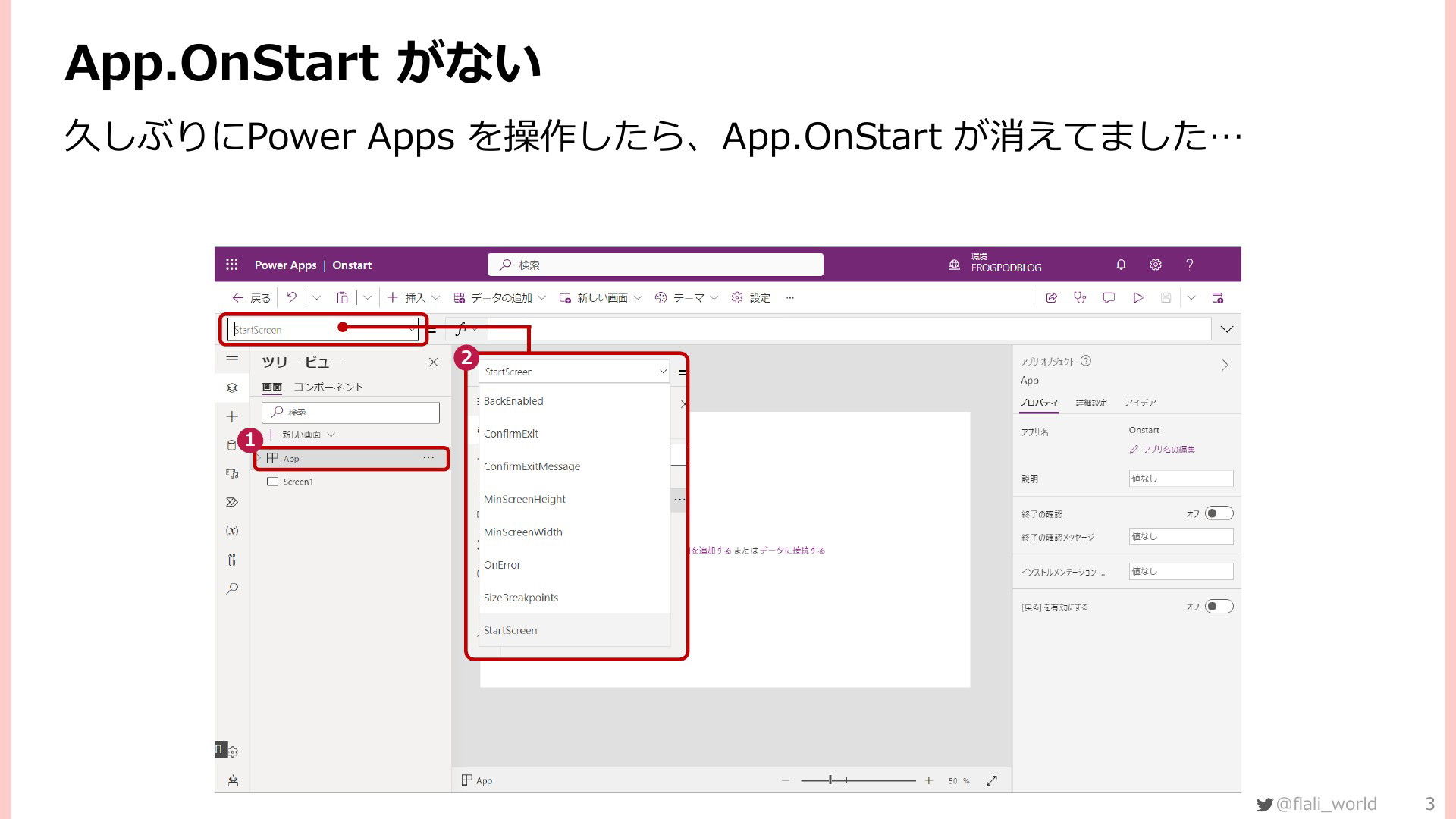Viewport: 1456px width, 819px height.
Task: Select the Advanced tab in right pane
Action: point(1091,403)
